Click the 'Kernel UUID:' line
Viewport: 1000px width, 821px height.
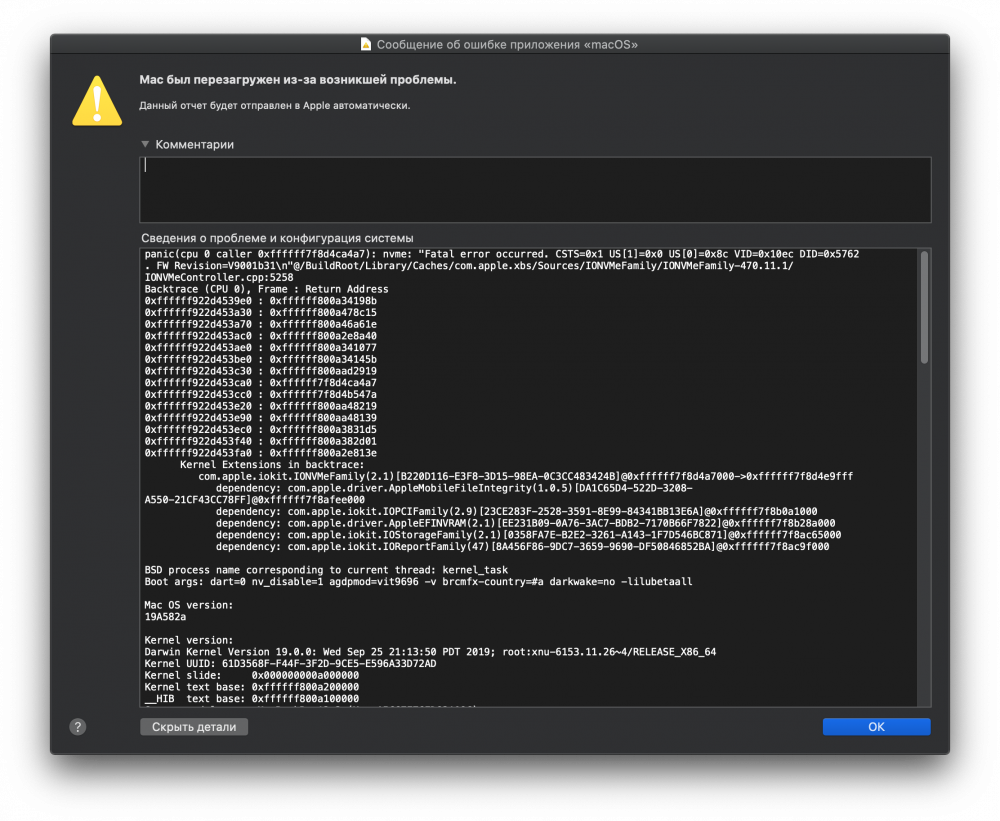pyautogui.click(x=290, y=663)
